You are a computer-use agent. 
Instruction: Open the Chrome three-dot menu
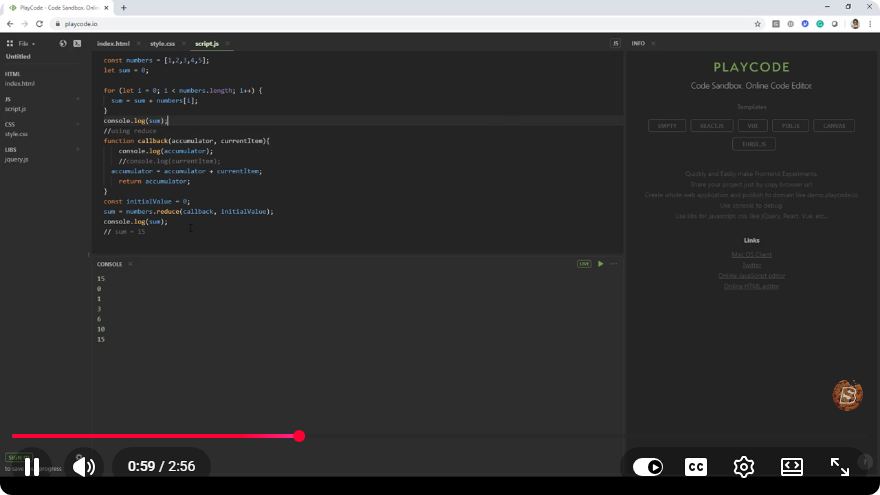coord(870,24)
